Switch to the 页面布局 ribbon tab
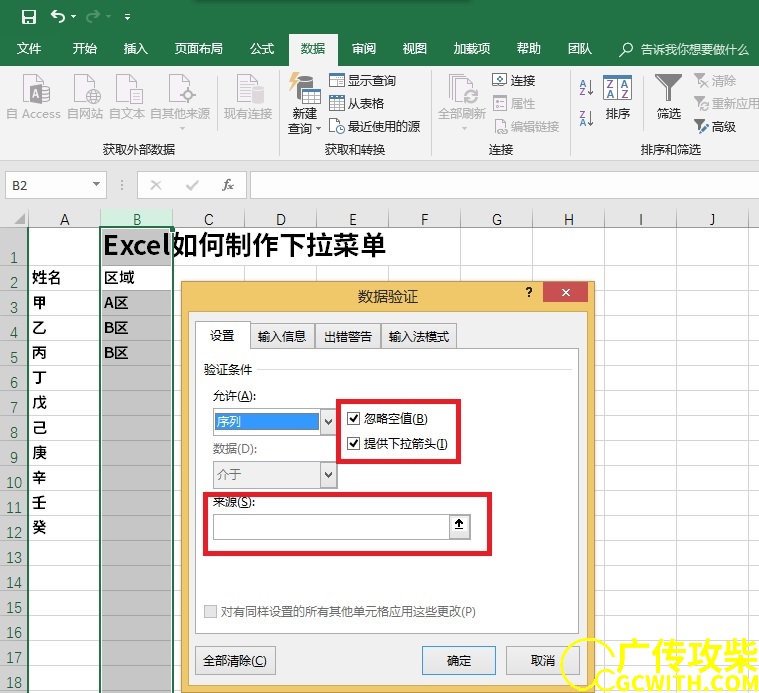This screenshot has height=693, width=759. click(x=198, y=49)
